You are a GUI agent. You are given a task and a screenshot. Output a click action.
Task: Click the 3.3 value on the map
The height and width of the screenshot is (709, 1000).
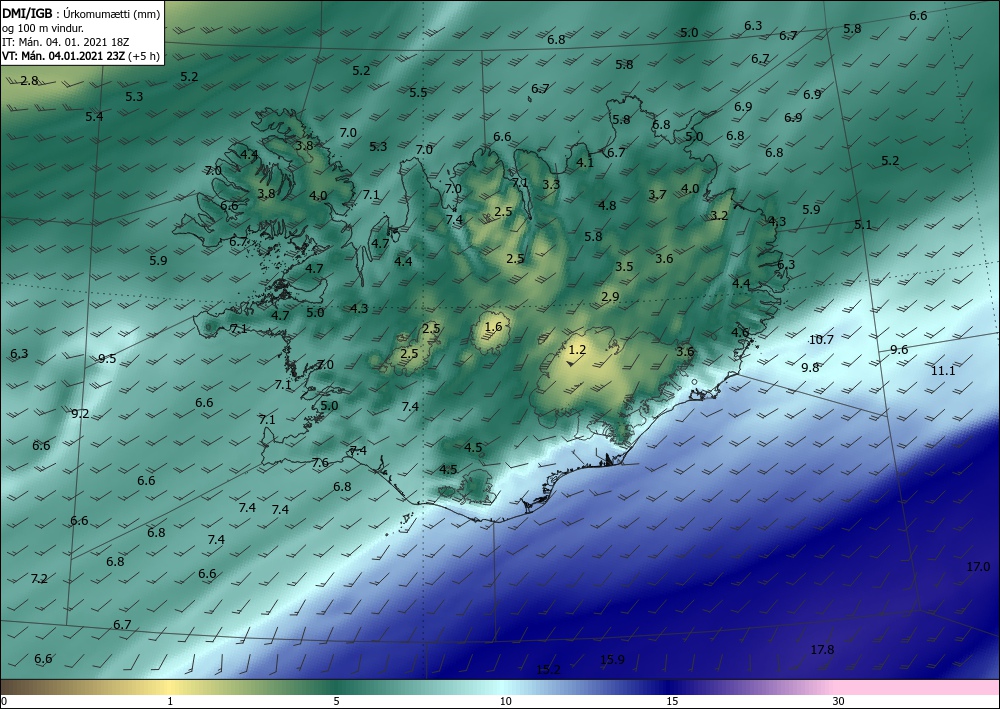click(551, 184)
